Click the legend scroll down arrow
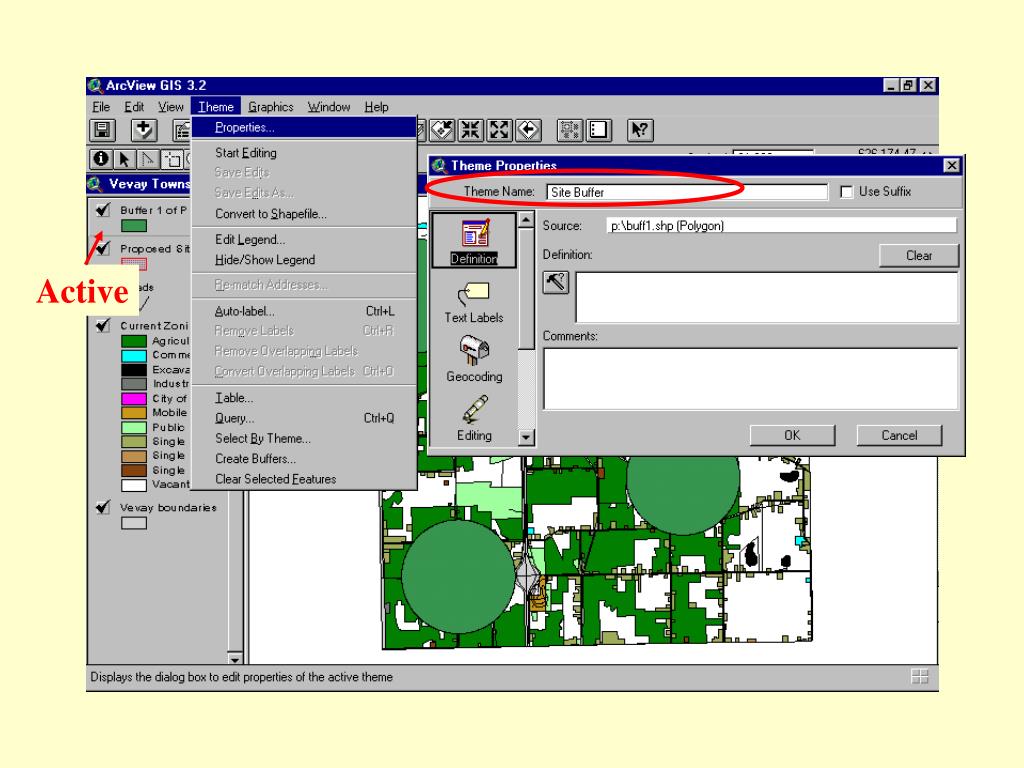 coord(235,658)
